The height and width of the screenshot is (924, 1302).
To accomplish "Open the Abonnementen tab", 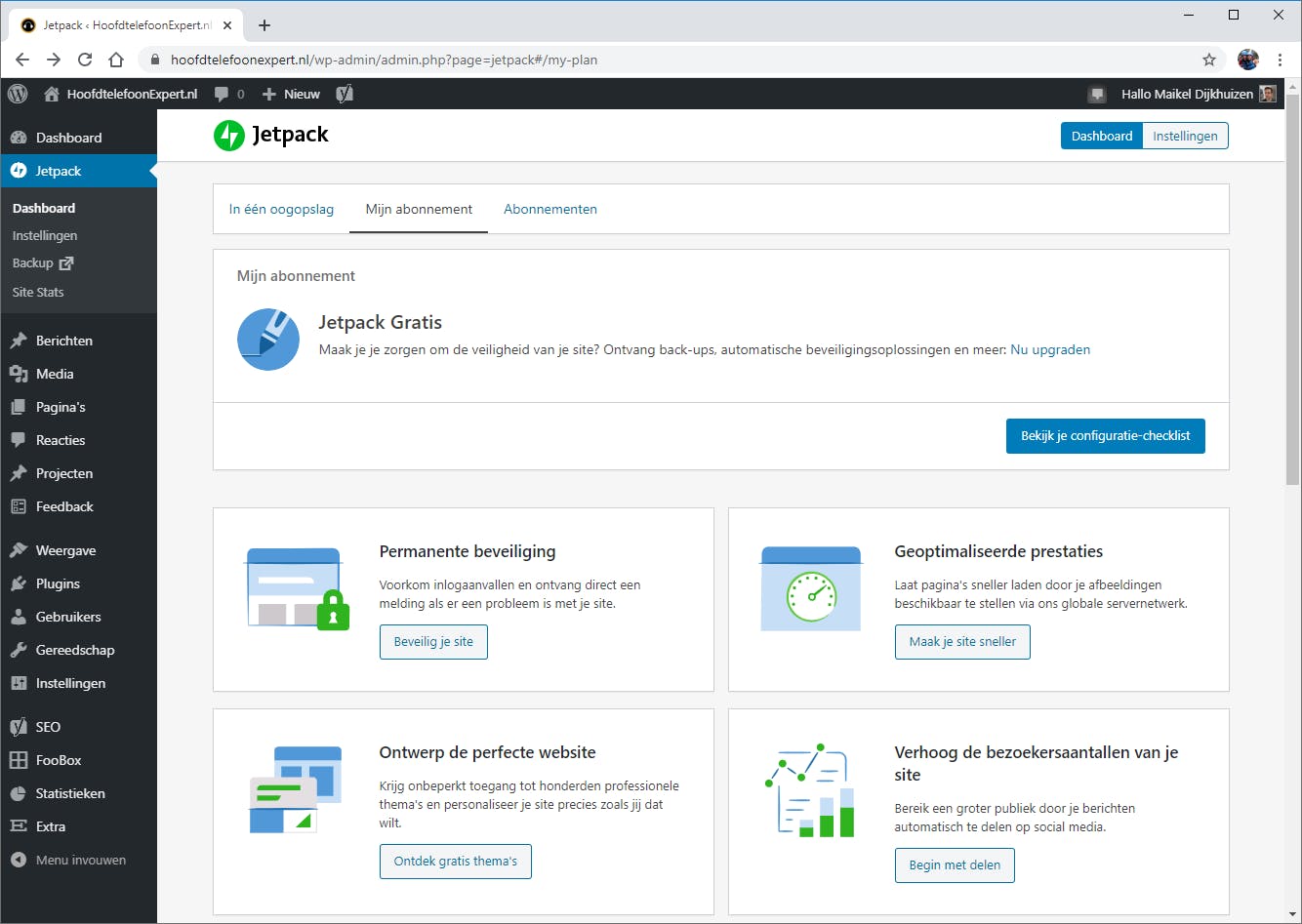I will [550, 209].
